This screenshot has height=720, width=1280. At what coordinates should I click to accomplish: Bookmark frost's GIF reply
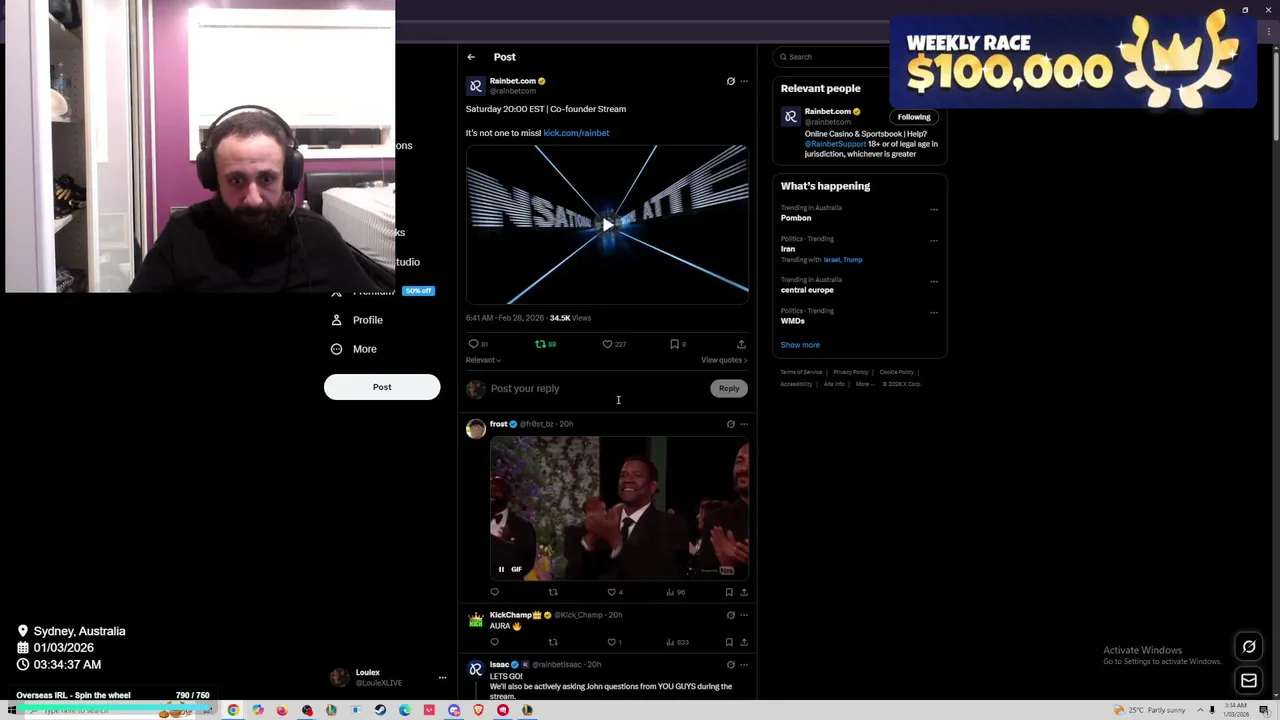point(729,592)
